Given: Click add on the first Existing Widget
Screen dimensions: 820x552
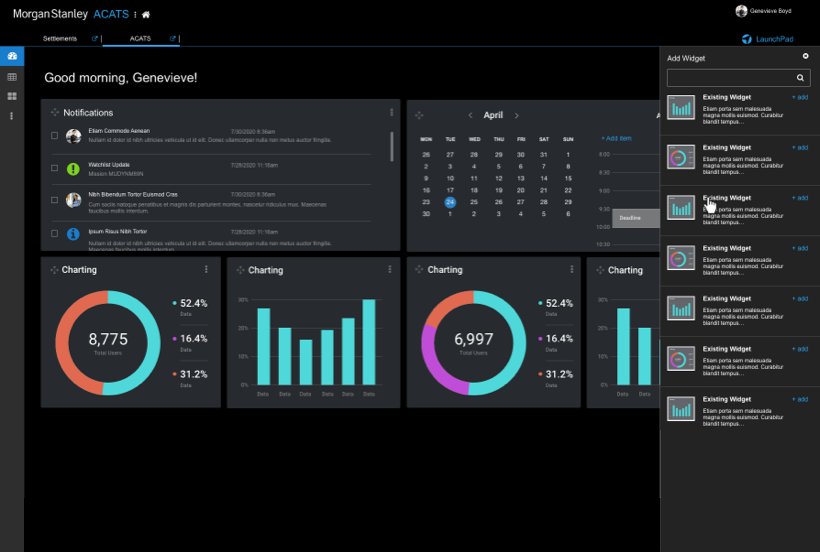Looking at the screenshot, I should coord(800,97).
